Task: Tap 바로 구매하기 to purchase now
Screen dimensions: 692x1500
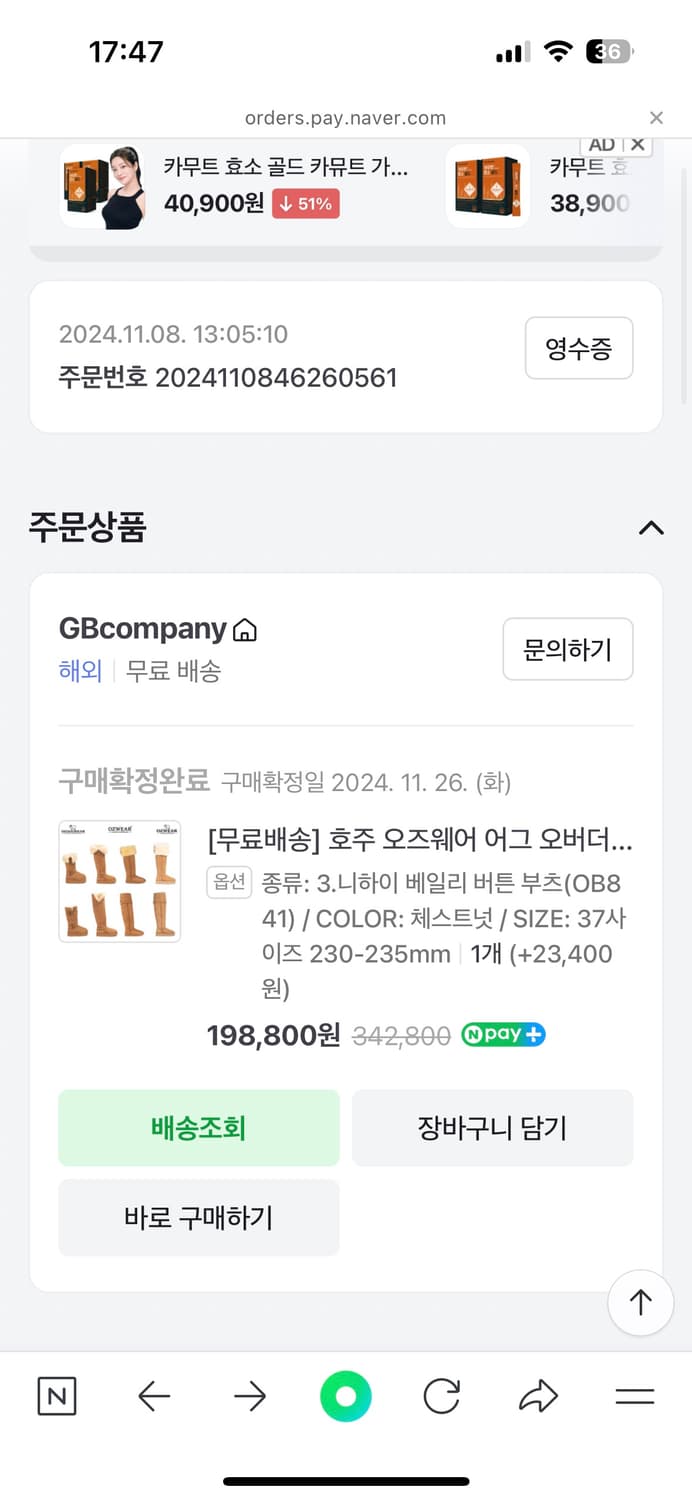Action: click(199, 1217)
